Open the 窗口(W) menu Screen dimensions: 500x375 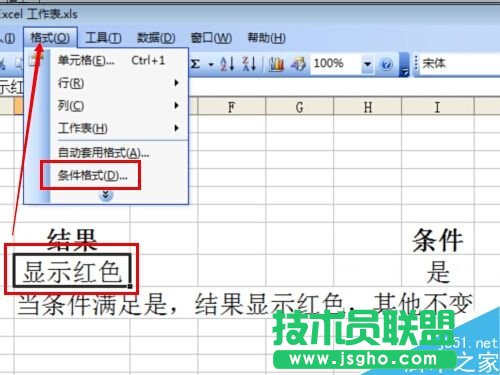click(x=211, y=38)
